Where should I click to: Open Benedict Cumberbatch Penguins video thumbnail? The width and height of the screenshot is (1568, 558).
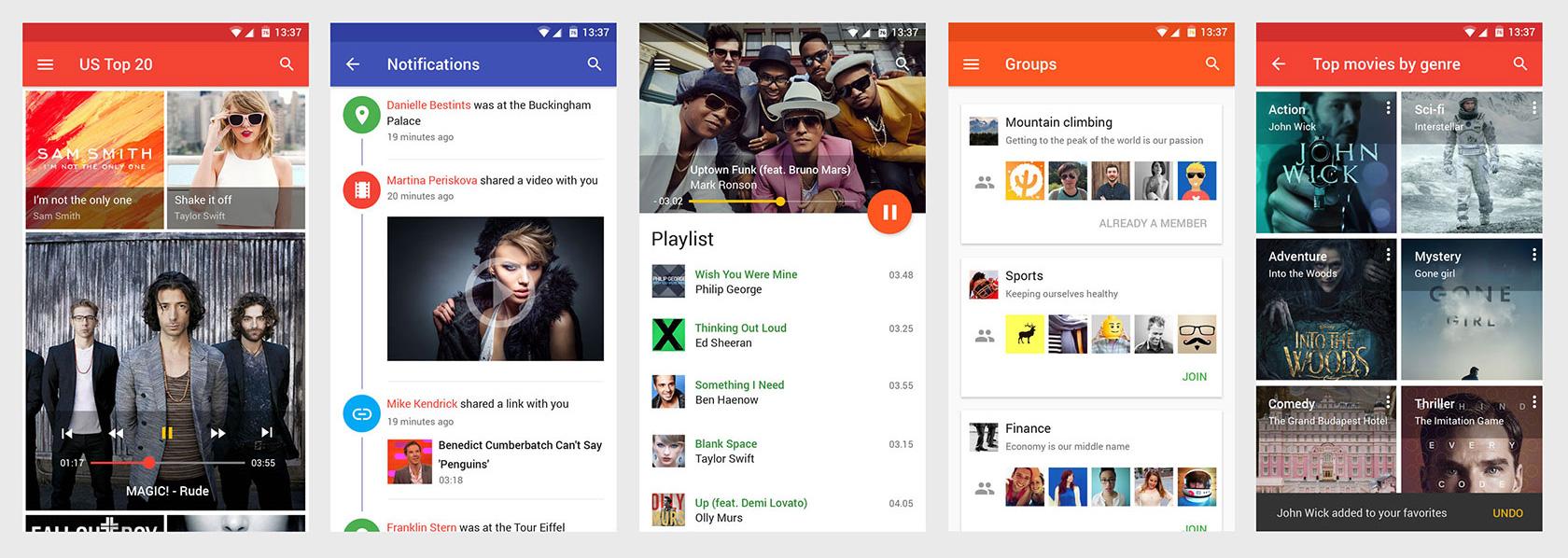click(x=410, y=462)
